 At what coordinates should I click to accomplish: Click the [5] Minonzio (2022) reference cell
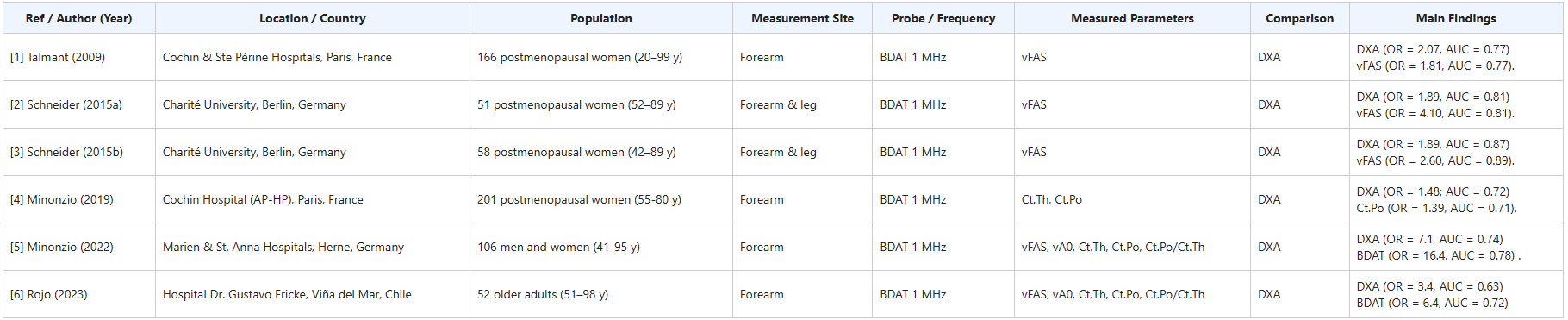(x=79, y=247)
